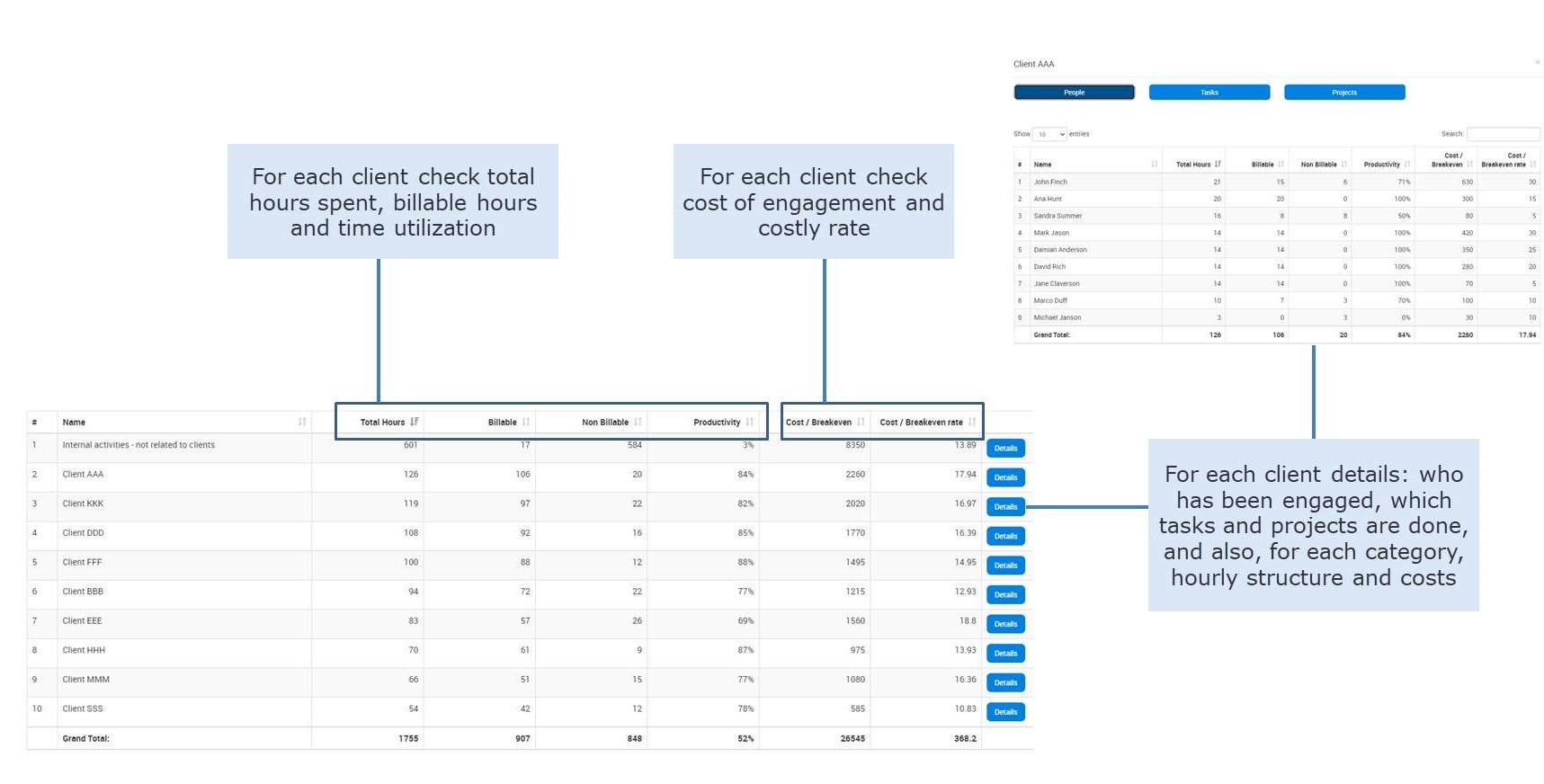
Task: Sort Client AAA popup by Cost / Breakeven rate icon
Action: point(1533,165)
